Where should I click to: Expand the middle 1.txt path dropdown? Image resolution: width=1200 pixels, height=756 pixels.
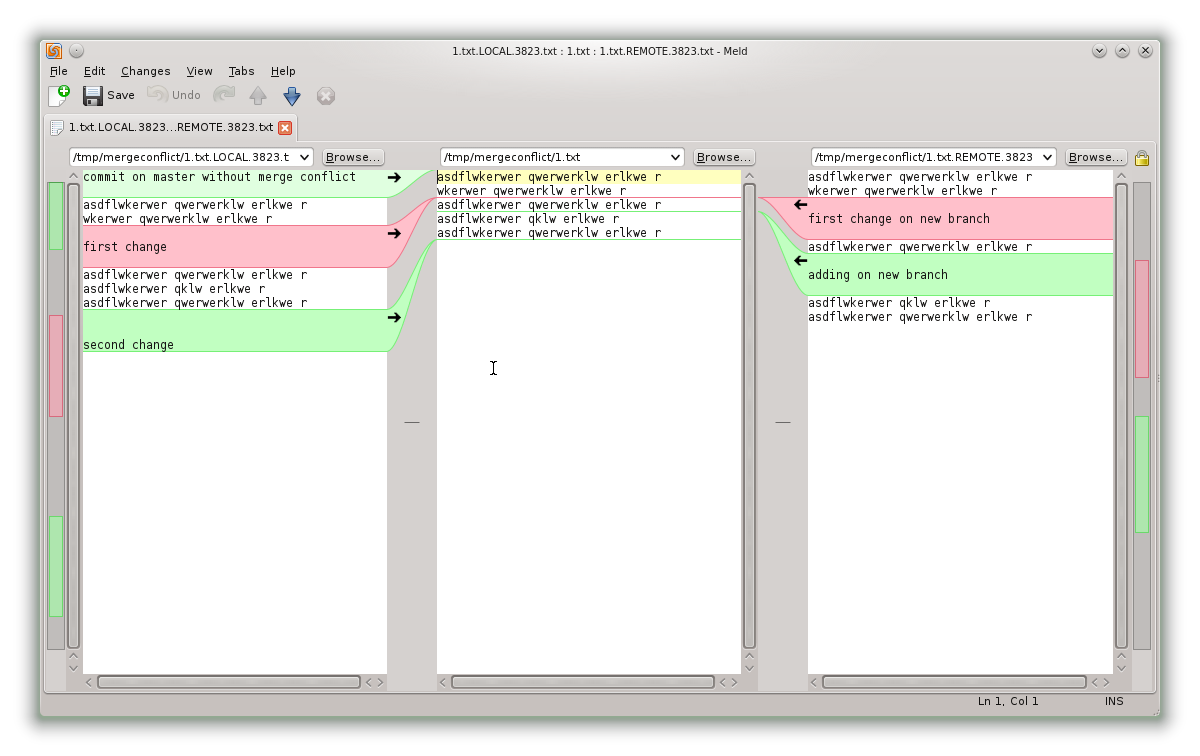click(675, 157)
